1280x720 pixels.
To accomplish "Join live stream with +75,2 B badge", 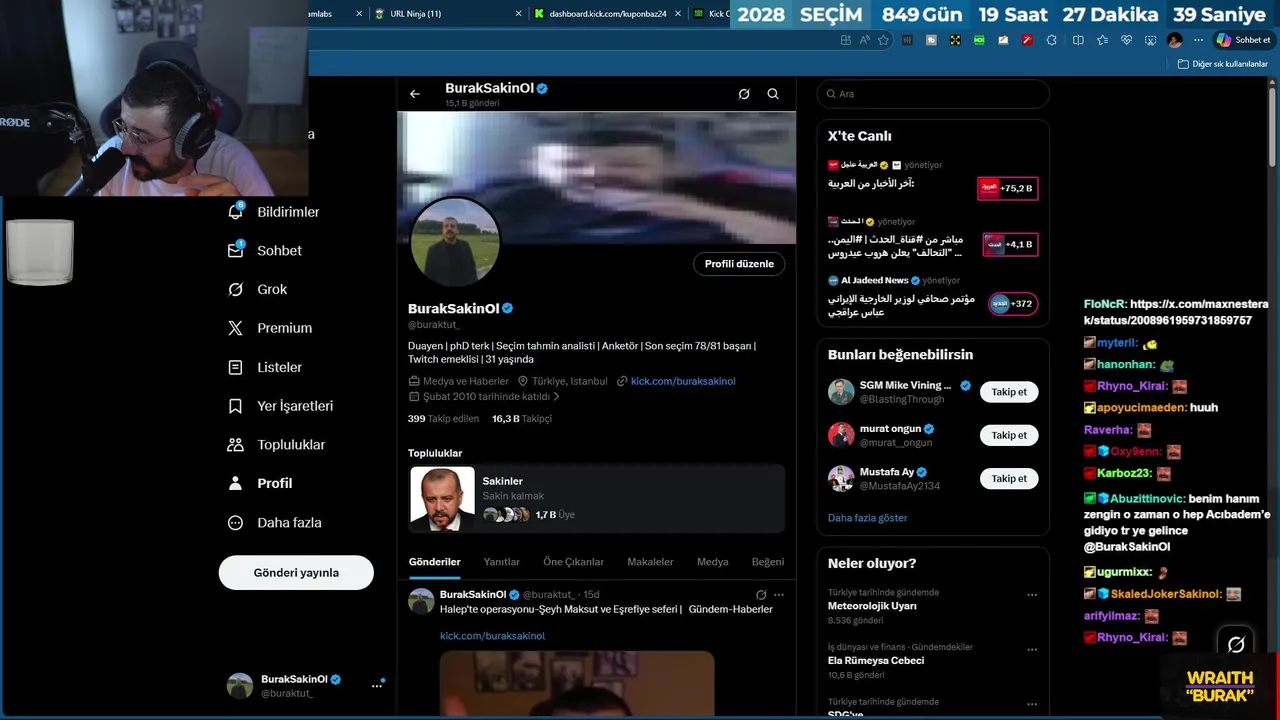I will click(x=1008, y=188).
